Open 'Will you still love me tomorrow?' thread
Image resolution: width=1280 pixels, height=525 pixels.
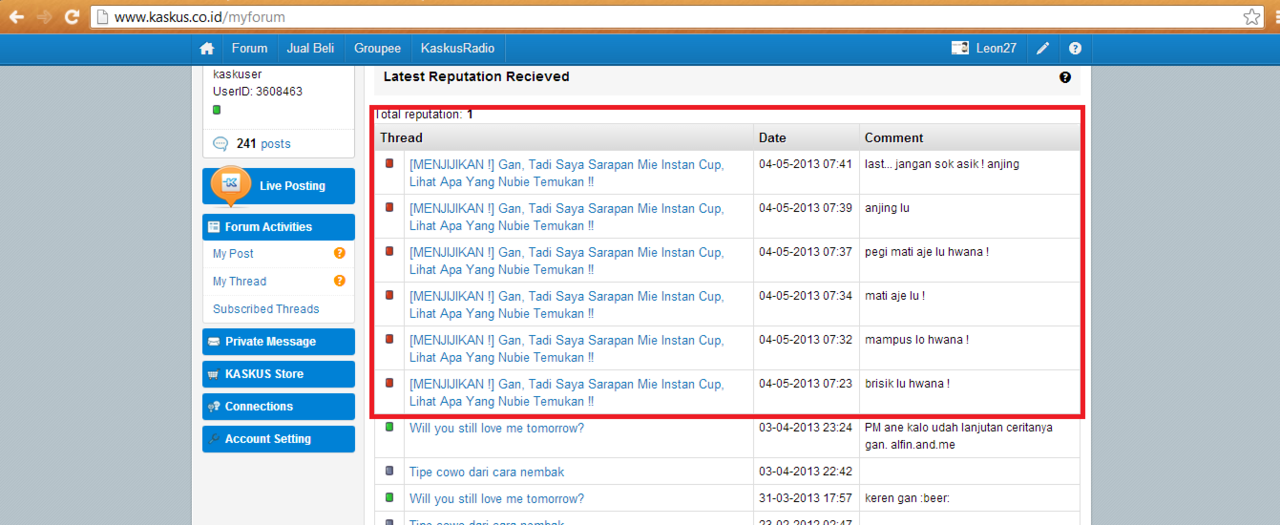point(496,428)
